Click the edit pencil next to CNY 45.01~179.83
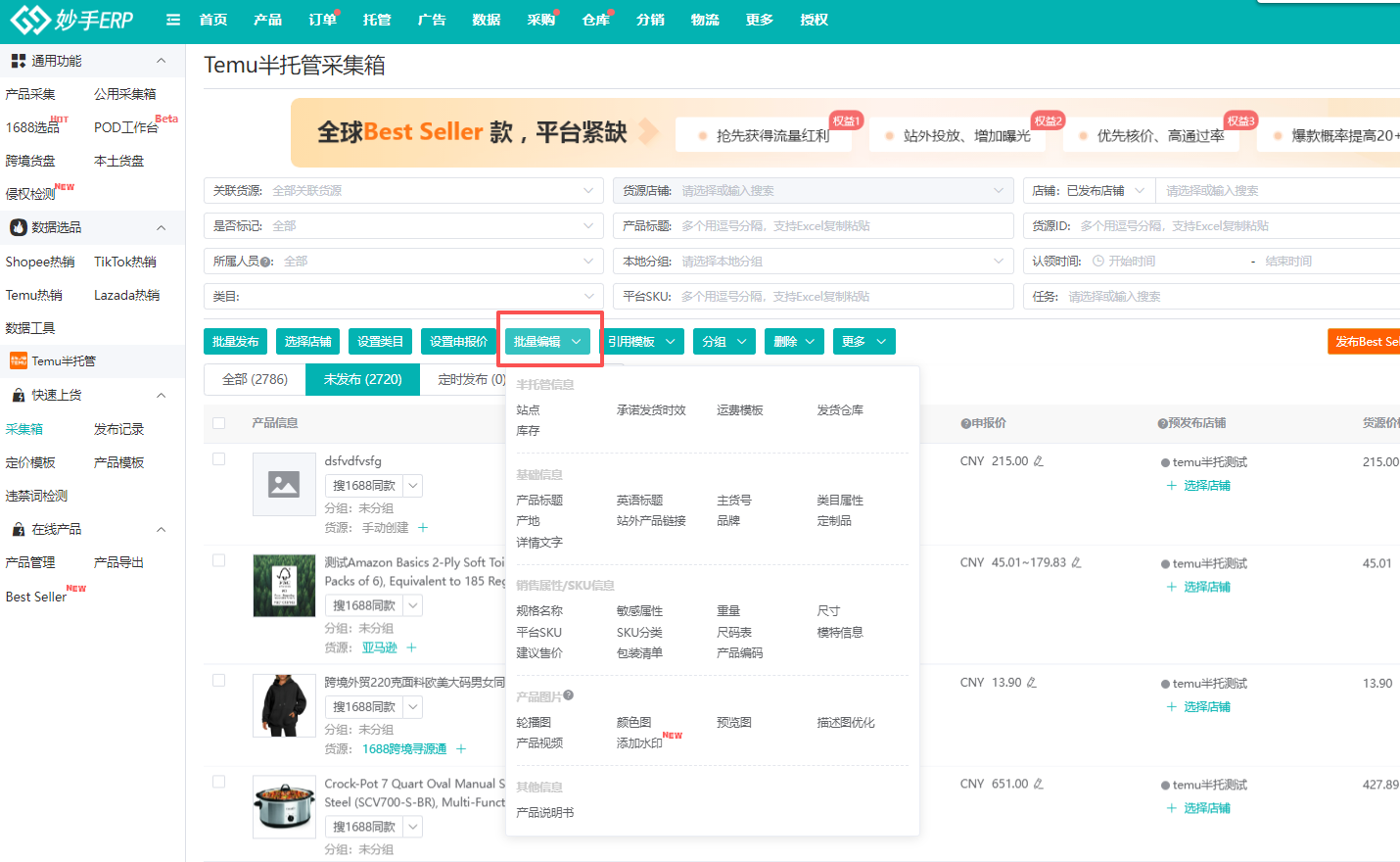Screen dimensions: 1400x862 click(1077, 563)
